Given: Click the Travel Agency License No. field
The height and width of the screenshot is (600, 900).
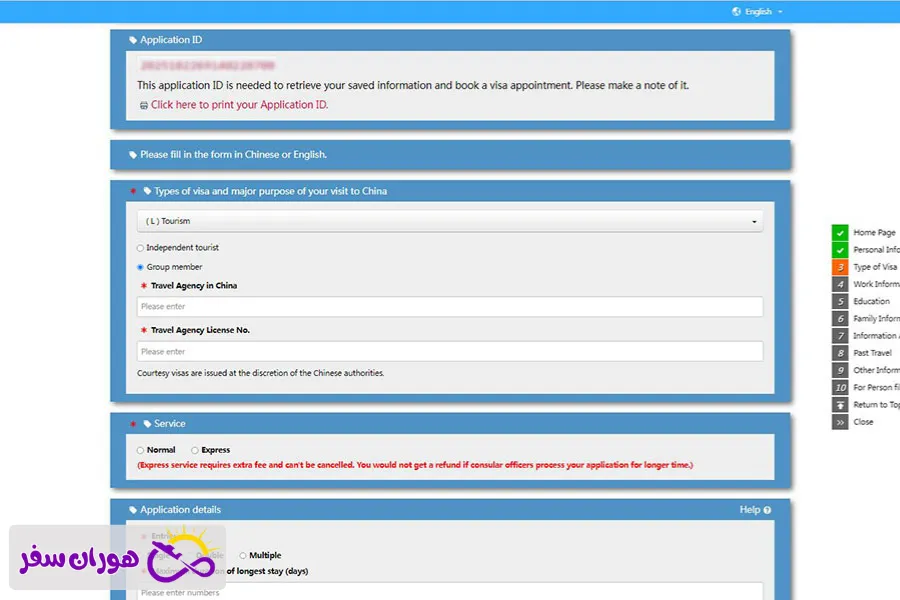Looking at the screenshot, I should click(449, 352).
